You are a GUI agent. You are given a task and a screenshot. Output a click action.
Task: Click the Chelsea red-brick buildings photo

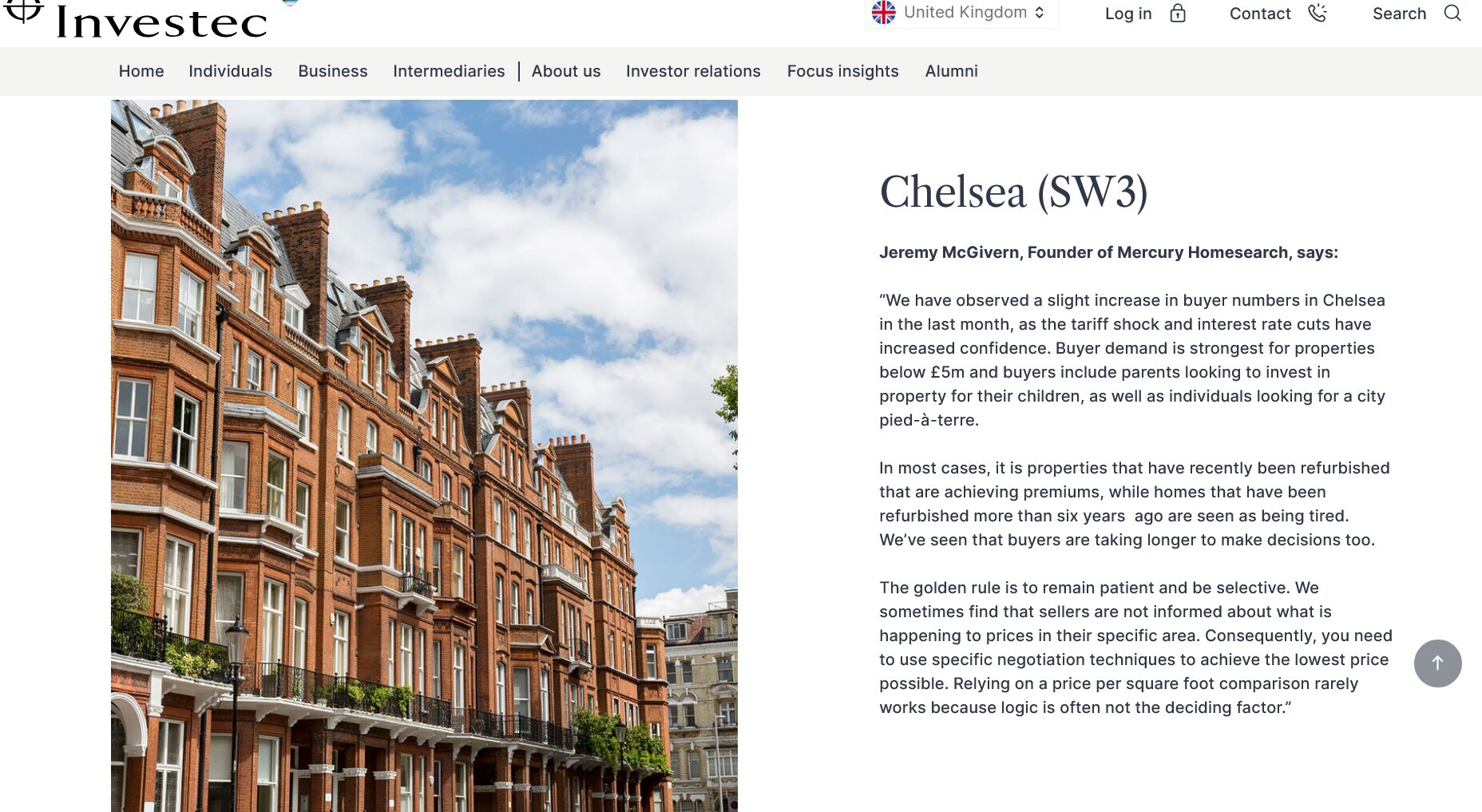tap(424, 456)
